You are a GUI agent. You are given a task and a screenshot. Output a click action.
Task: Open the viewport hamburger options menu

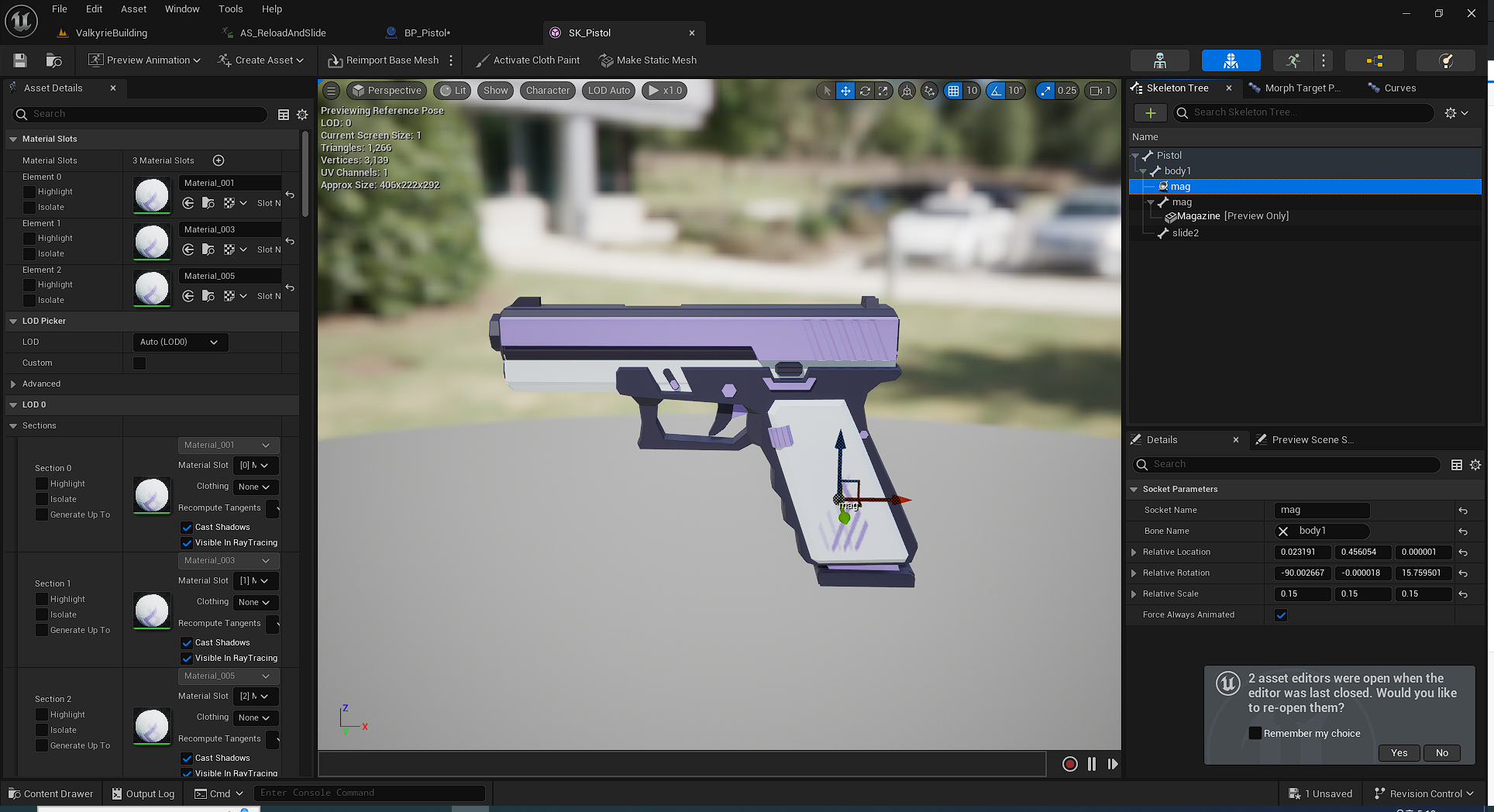331,91
